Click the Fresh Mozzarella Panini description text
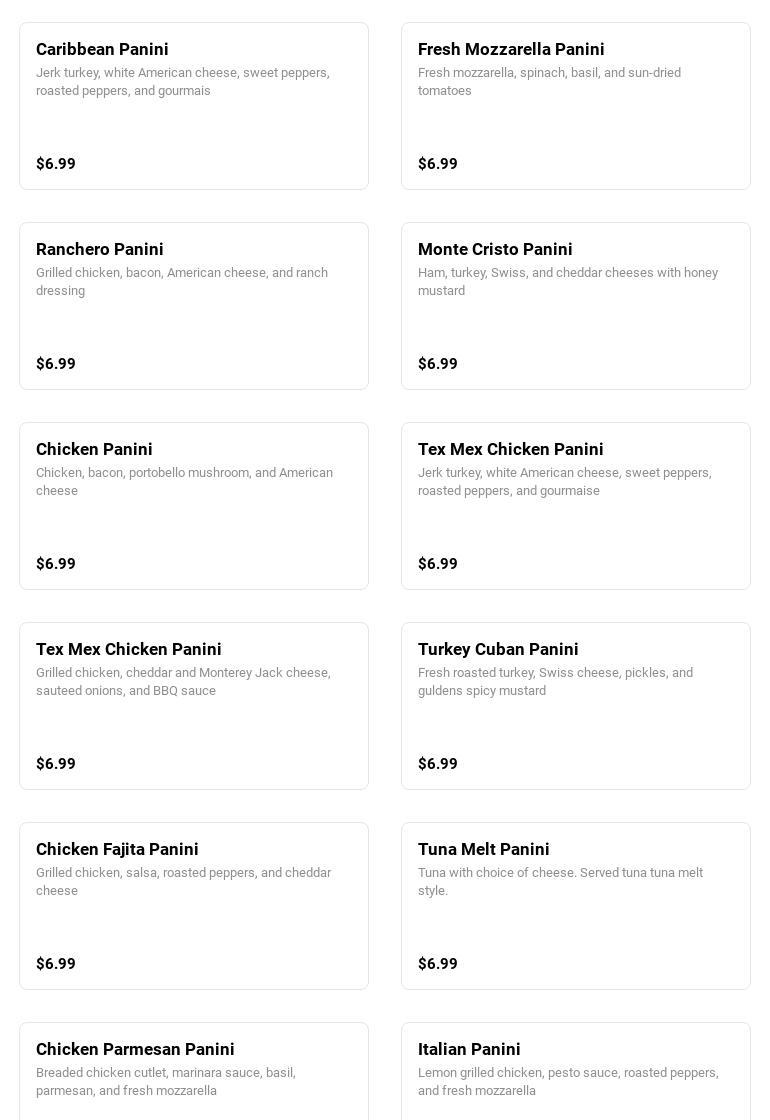Screen dimensions: 770x1120 (x=549, y=81)
